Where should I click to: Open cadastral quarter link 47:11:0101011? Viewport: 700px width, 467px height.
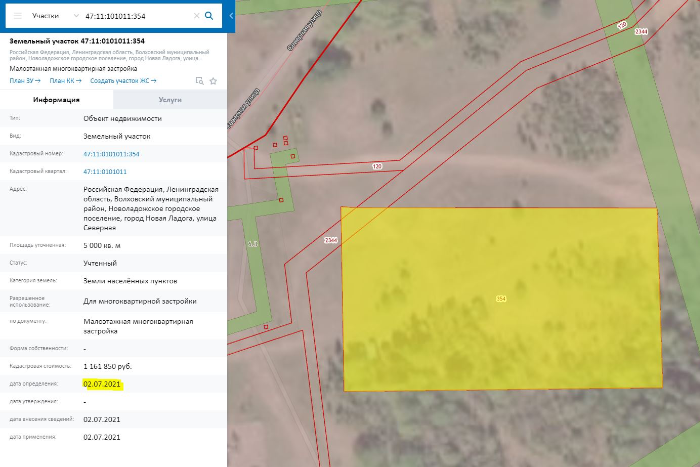[104, 171]
